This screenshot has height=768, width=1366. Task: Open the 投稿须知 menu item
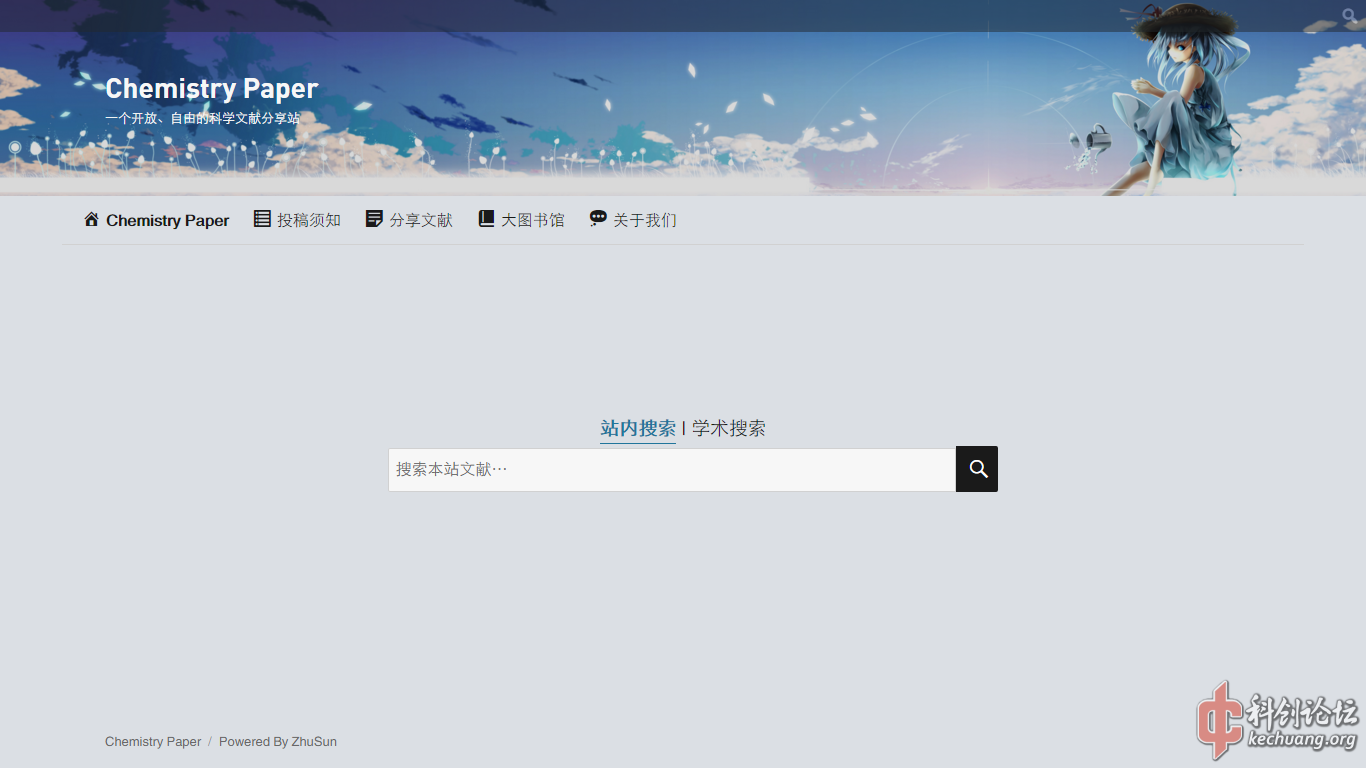[309, 220]
